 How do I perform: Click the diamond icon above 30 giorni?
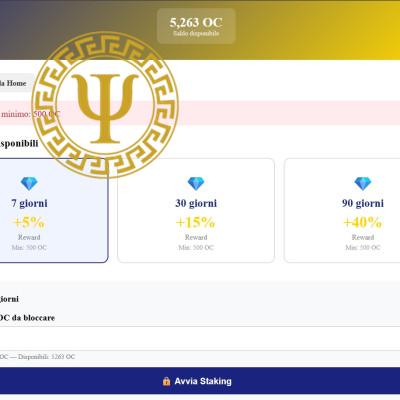click(196, 184)
